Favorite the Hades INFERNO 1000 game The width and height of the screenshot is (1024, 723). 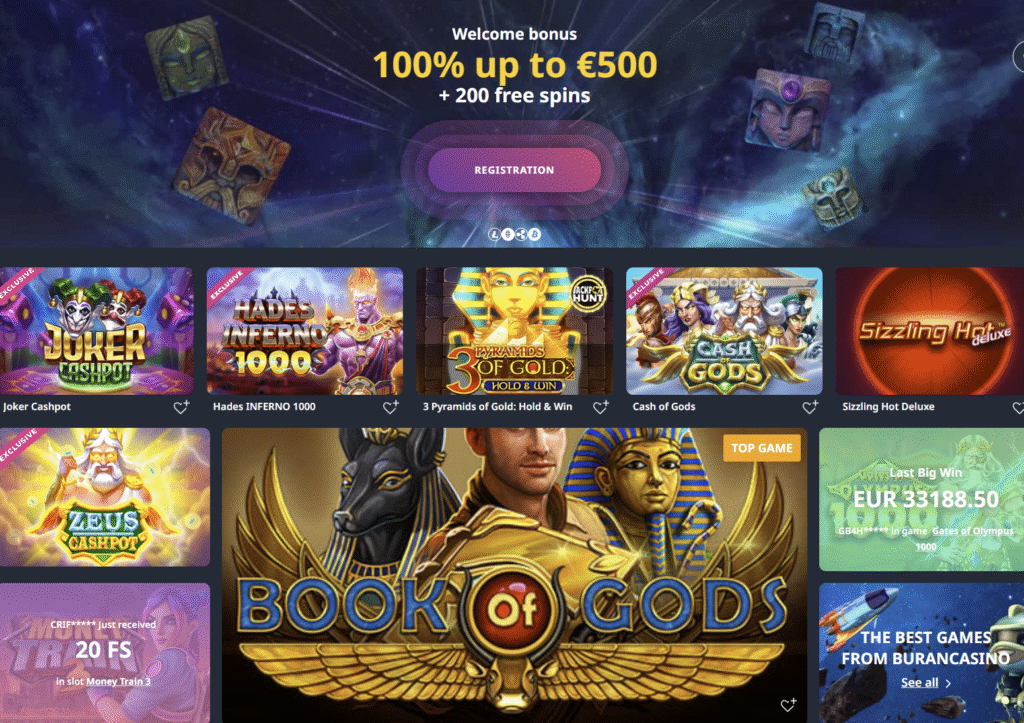(391, 407)
